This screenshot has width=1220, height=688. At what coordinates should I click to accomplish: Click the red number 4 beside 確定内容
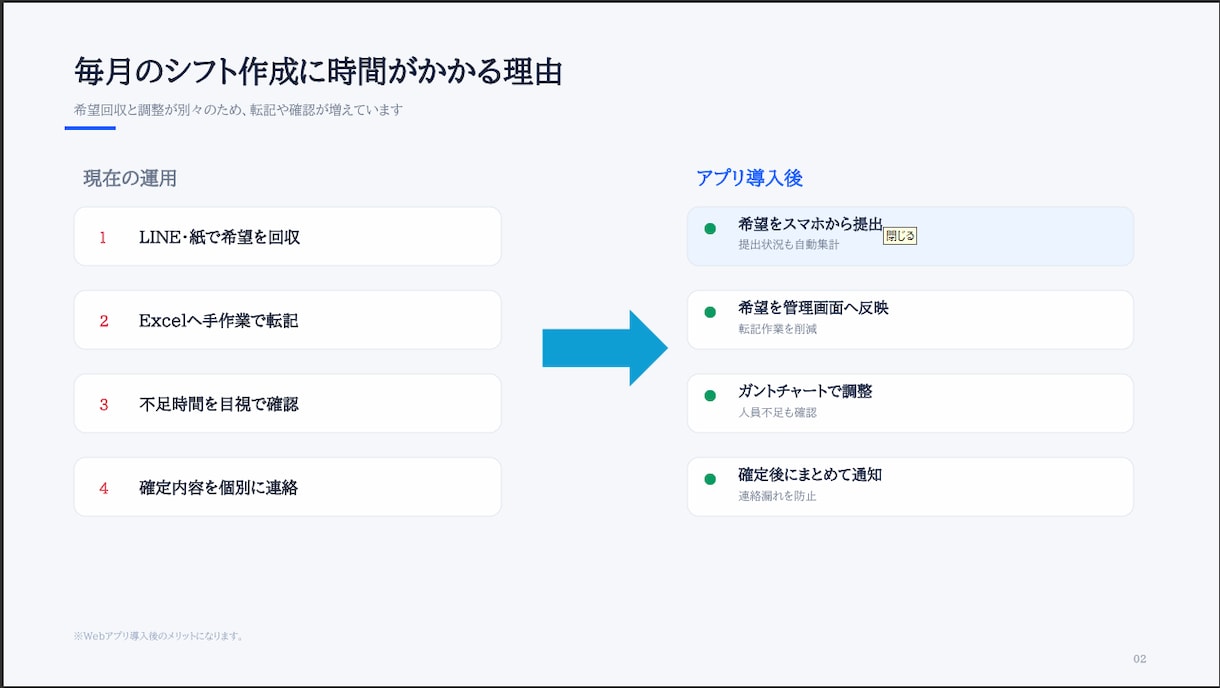pos(103,488)
